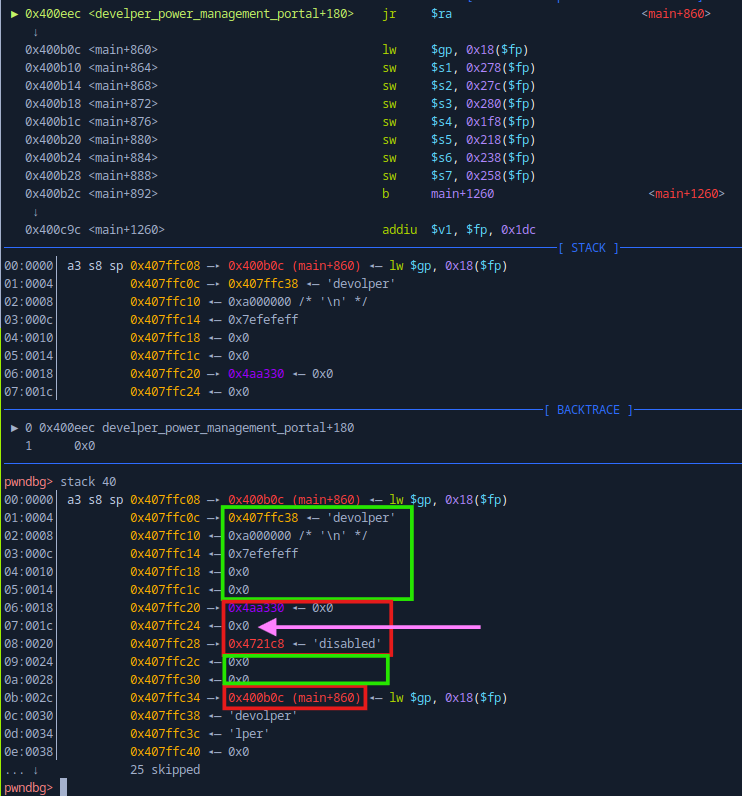Select the STACK section header
Viewport: 742px width, 796px height.
(x=588, y=248)
